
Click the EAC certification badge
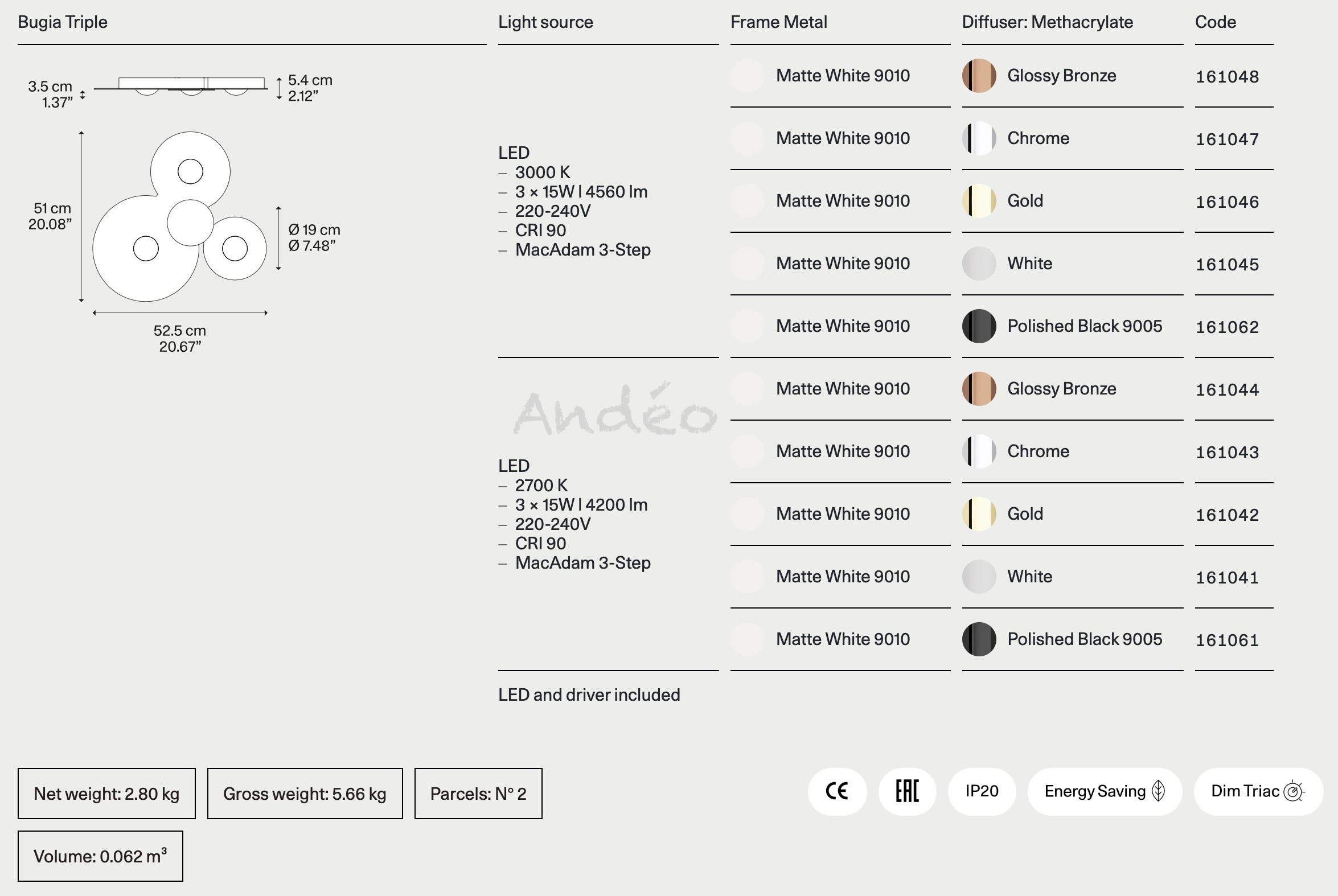click(x=907, y=791)
